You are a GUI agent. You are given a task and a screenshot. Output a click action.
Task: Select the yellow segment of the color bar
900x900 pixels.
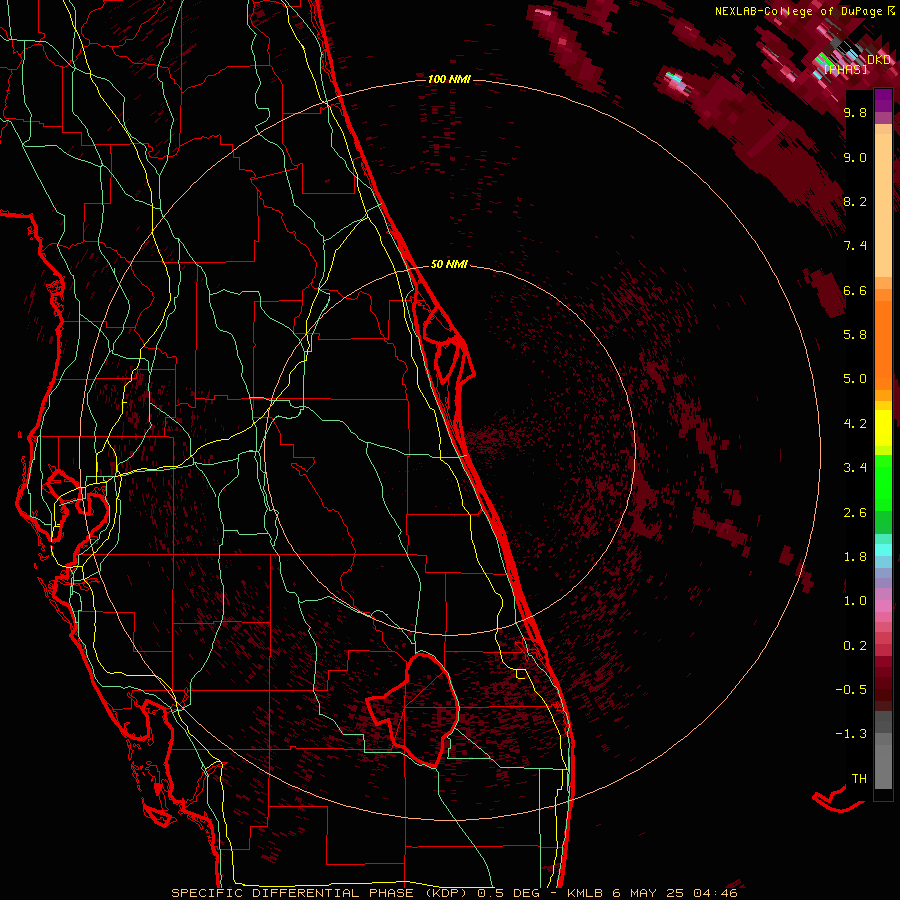click(883, 428)
